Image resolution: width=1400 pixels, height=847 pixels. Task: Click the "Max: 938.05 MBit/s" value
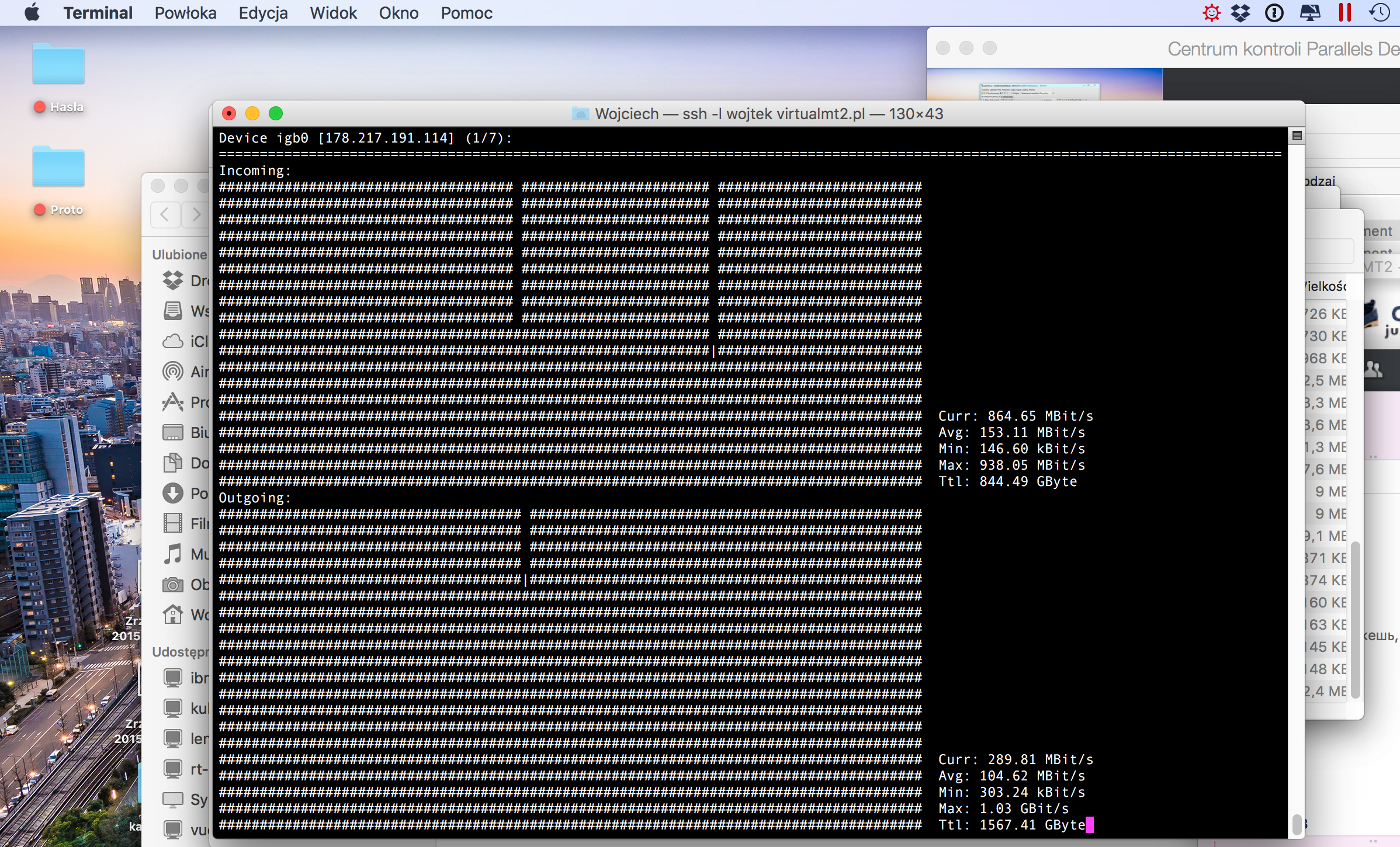pyautogui.click(x=1011, y=466)
